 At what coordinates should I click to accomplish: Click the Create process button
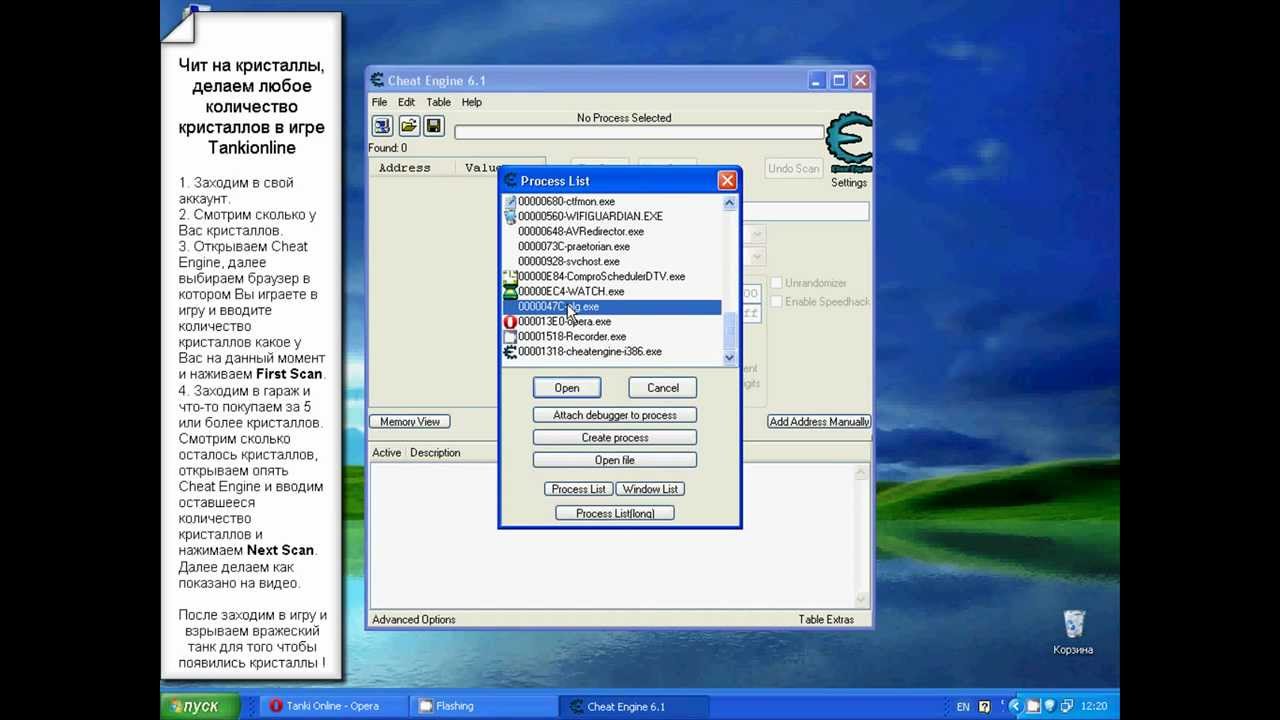pos(615,438)
